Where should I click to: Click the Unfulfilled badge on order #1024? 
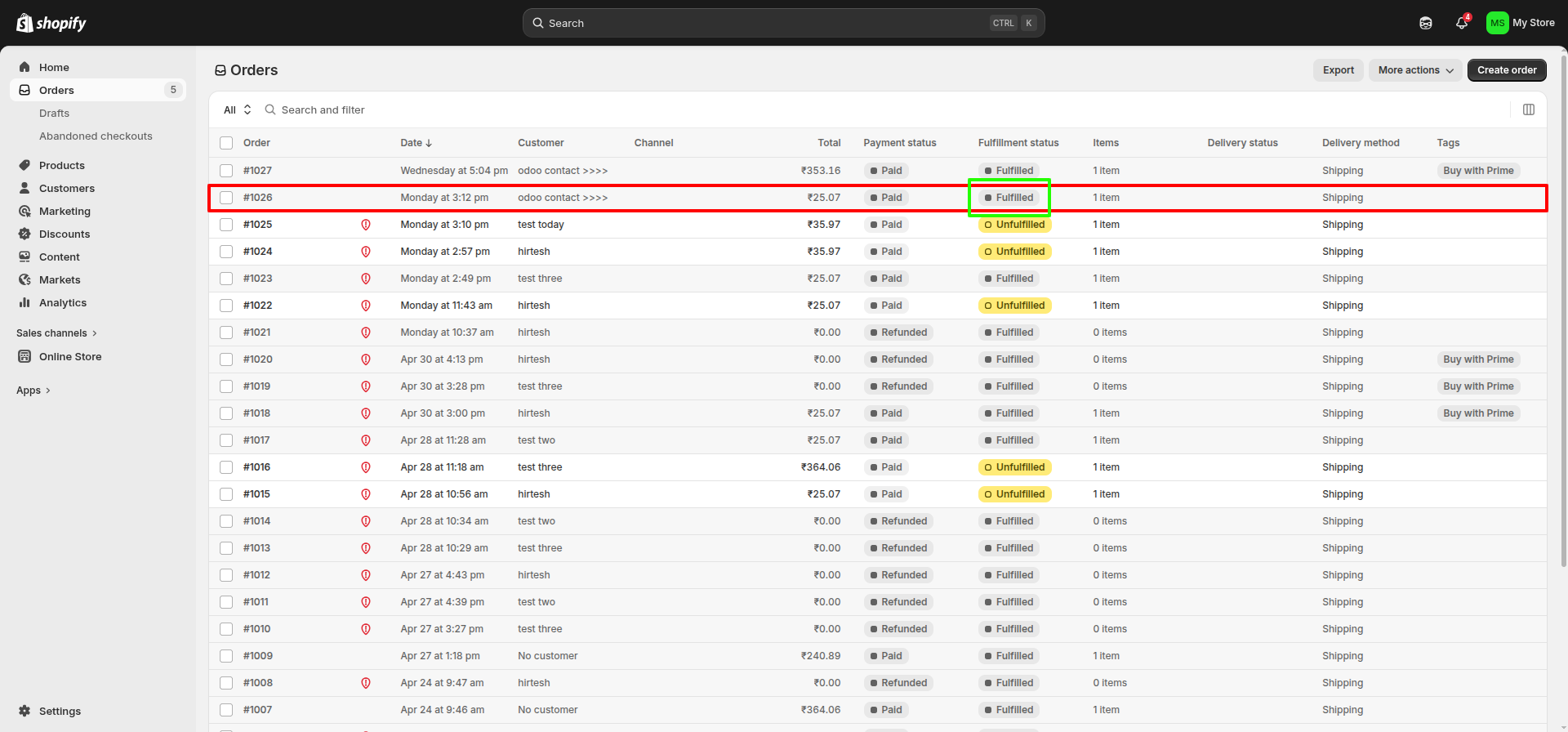(x=1014, y=252)
